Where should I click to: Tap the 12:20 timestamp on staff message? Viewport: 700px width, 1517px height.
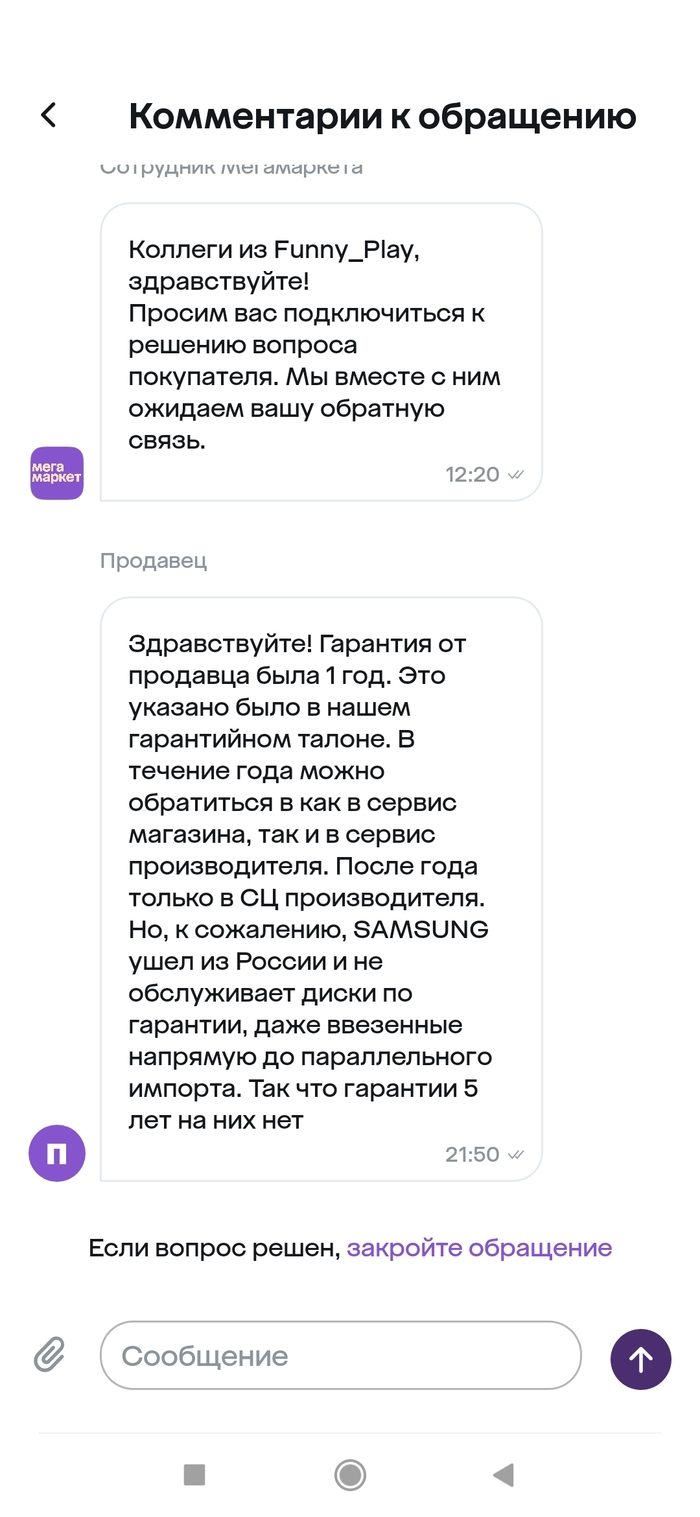click(470, 475)
